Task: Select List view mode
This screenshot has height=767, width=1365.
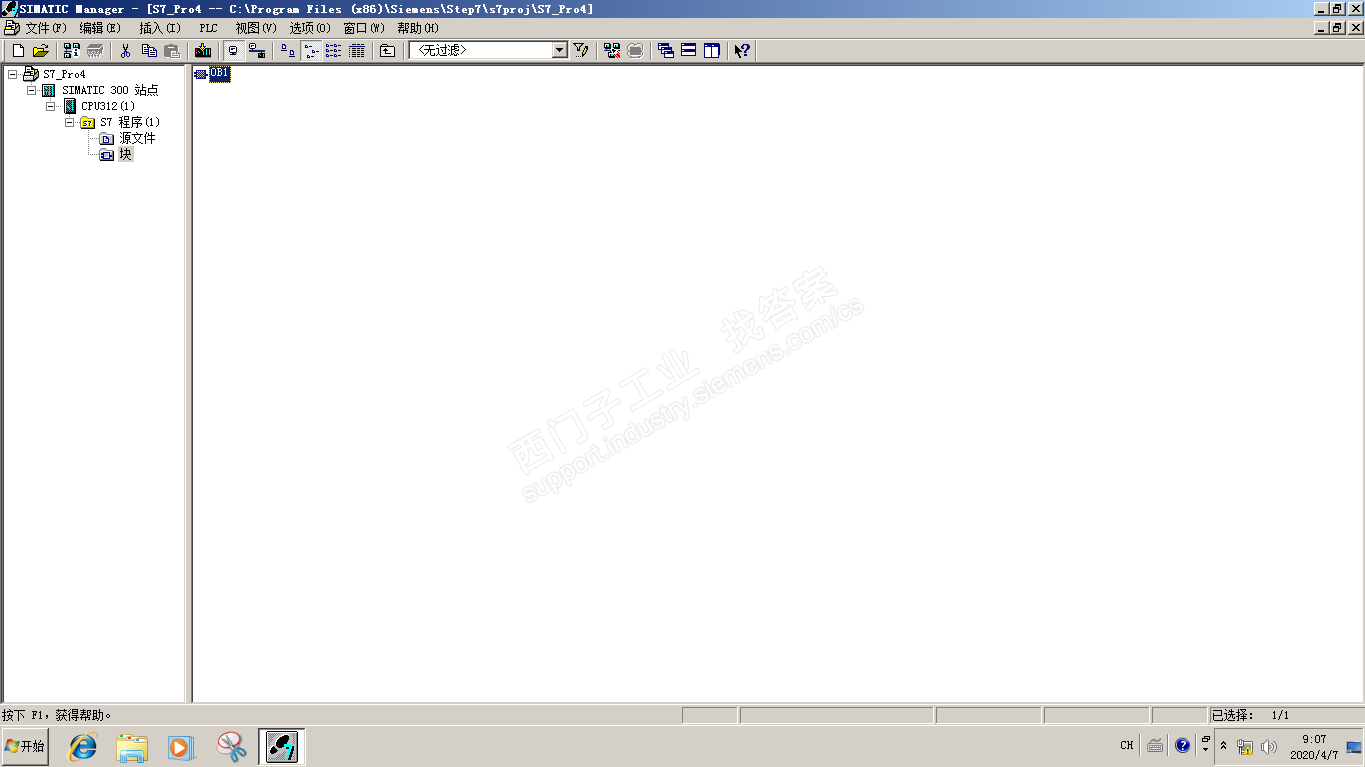Action: click(334, 50)
